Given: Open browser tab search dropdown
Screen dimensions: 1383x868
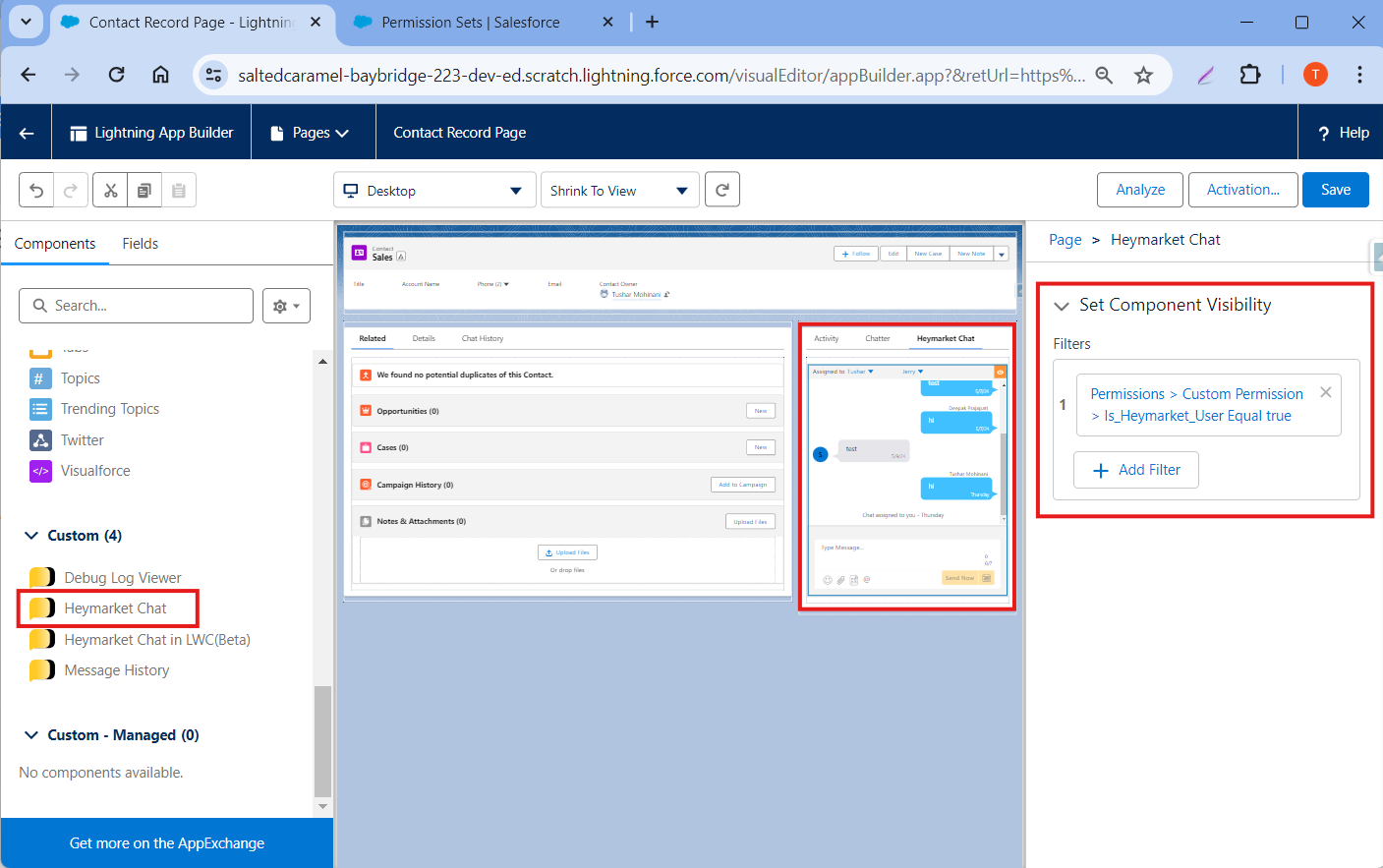Looking at the screenshot, I should coord(27,22).
